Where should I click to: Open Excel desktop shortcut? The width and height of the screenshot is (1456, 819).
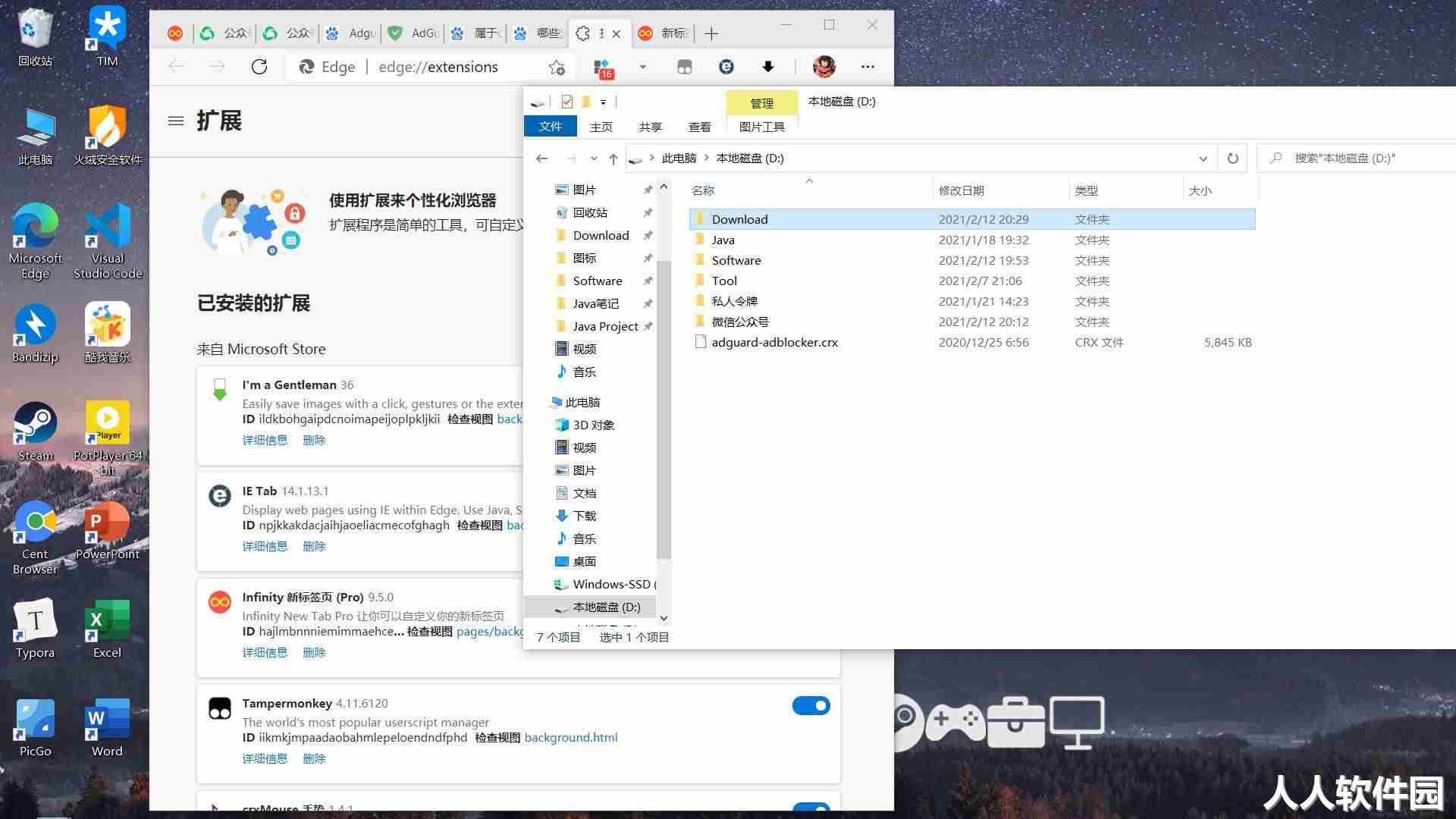(x=107, y=629)
